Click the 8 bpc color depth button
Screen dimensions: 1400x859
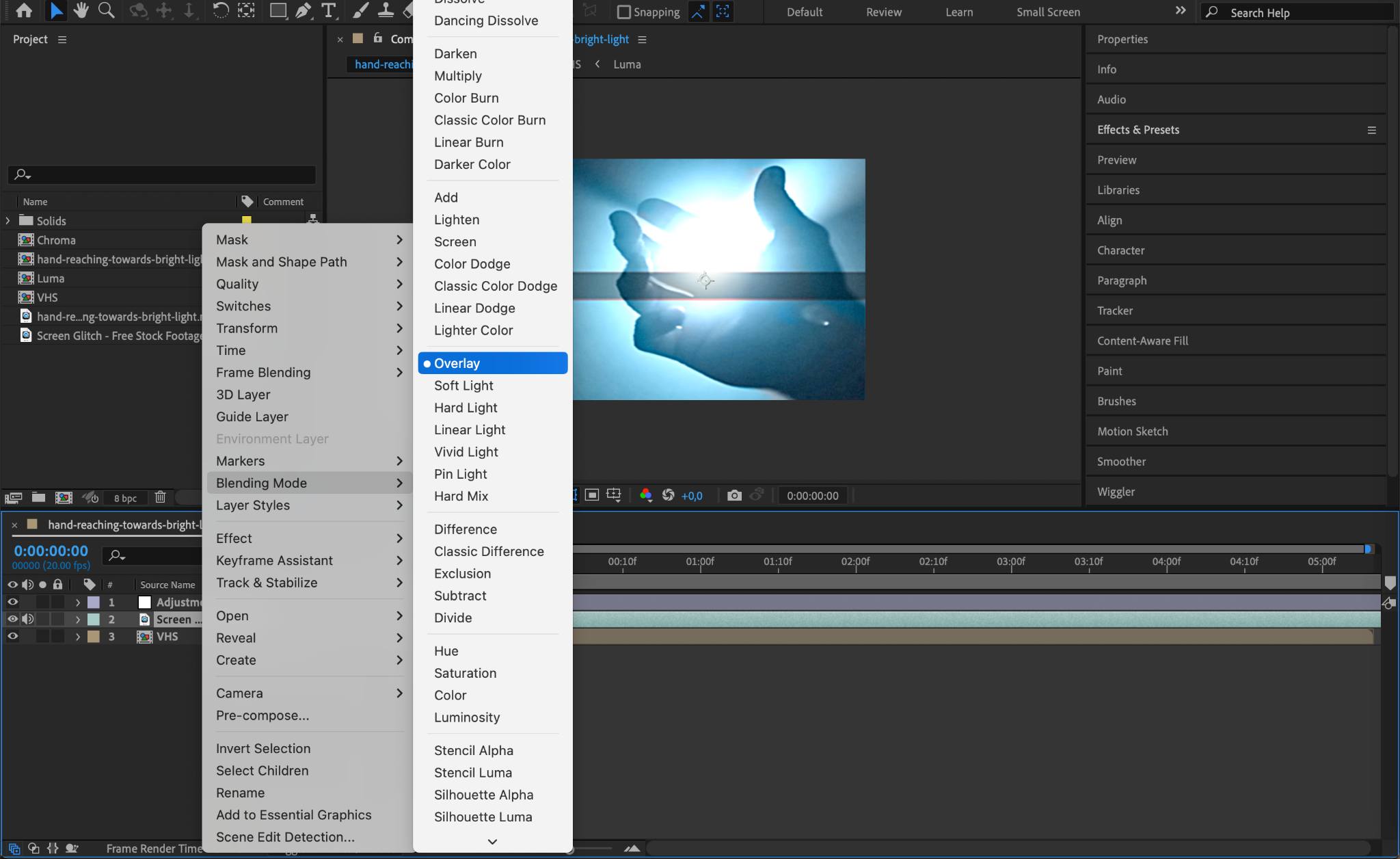pos(125,498)
